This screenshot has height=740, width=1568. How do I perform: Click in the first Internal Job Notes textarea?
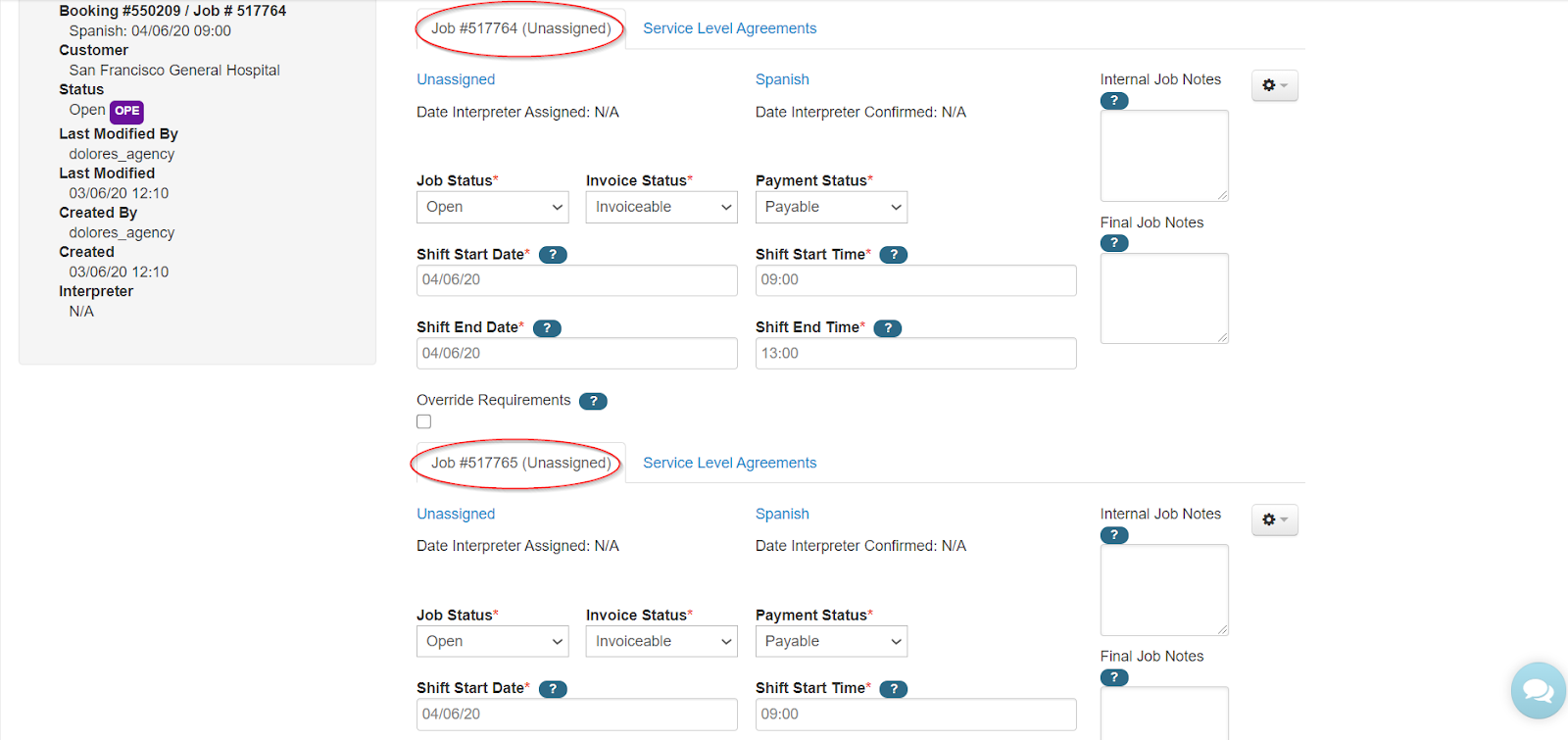(1164, 156)
